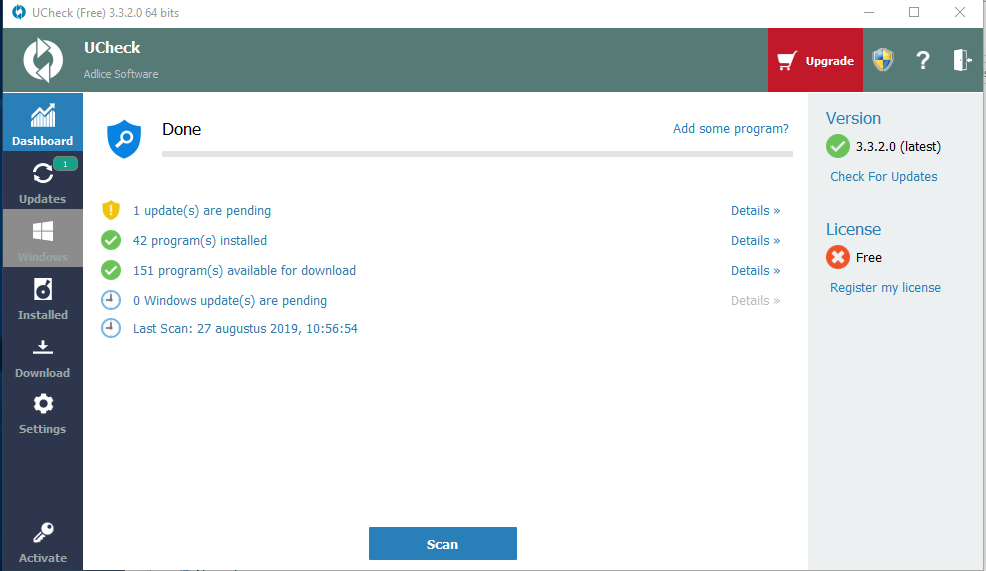Click '0 Windows update(s) are pending' text

[230, 301]
